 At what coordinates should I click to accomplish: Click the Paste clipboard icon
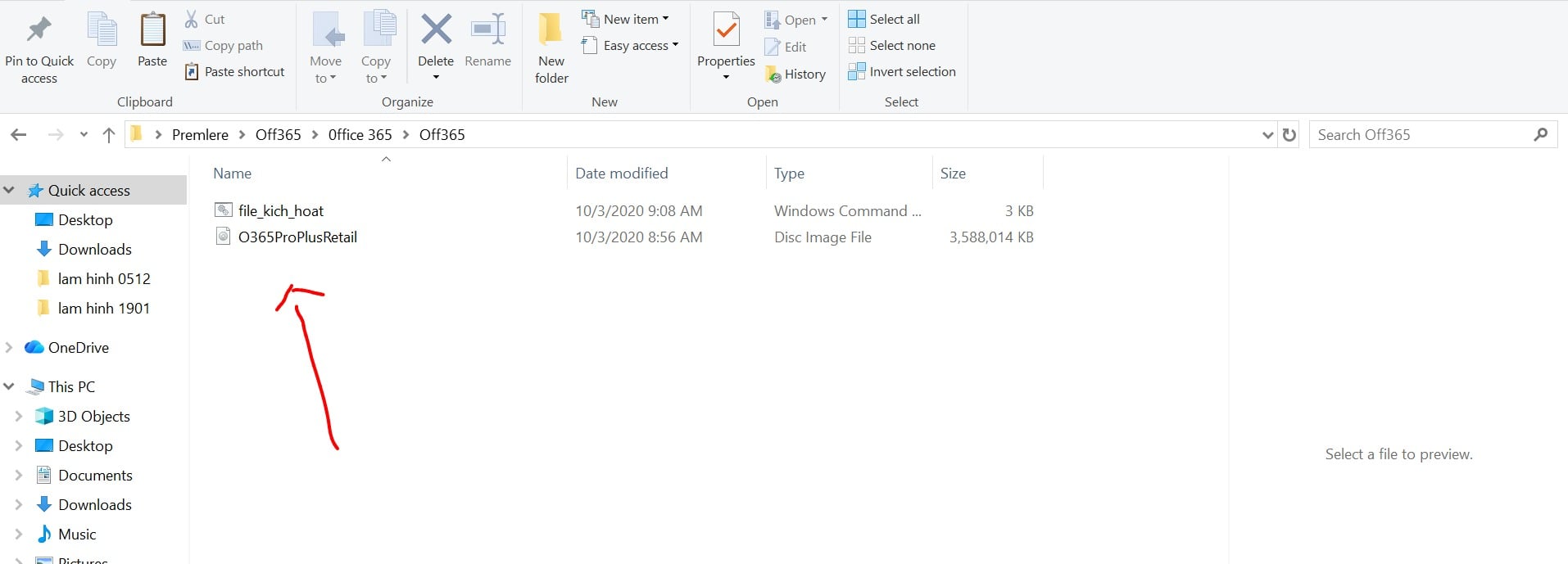(x=152, y=31)
